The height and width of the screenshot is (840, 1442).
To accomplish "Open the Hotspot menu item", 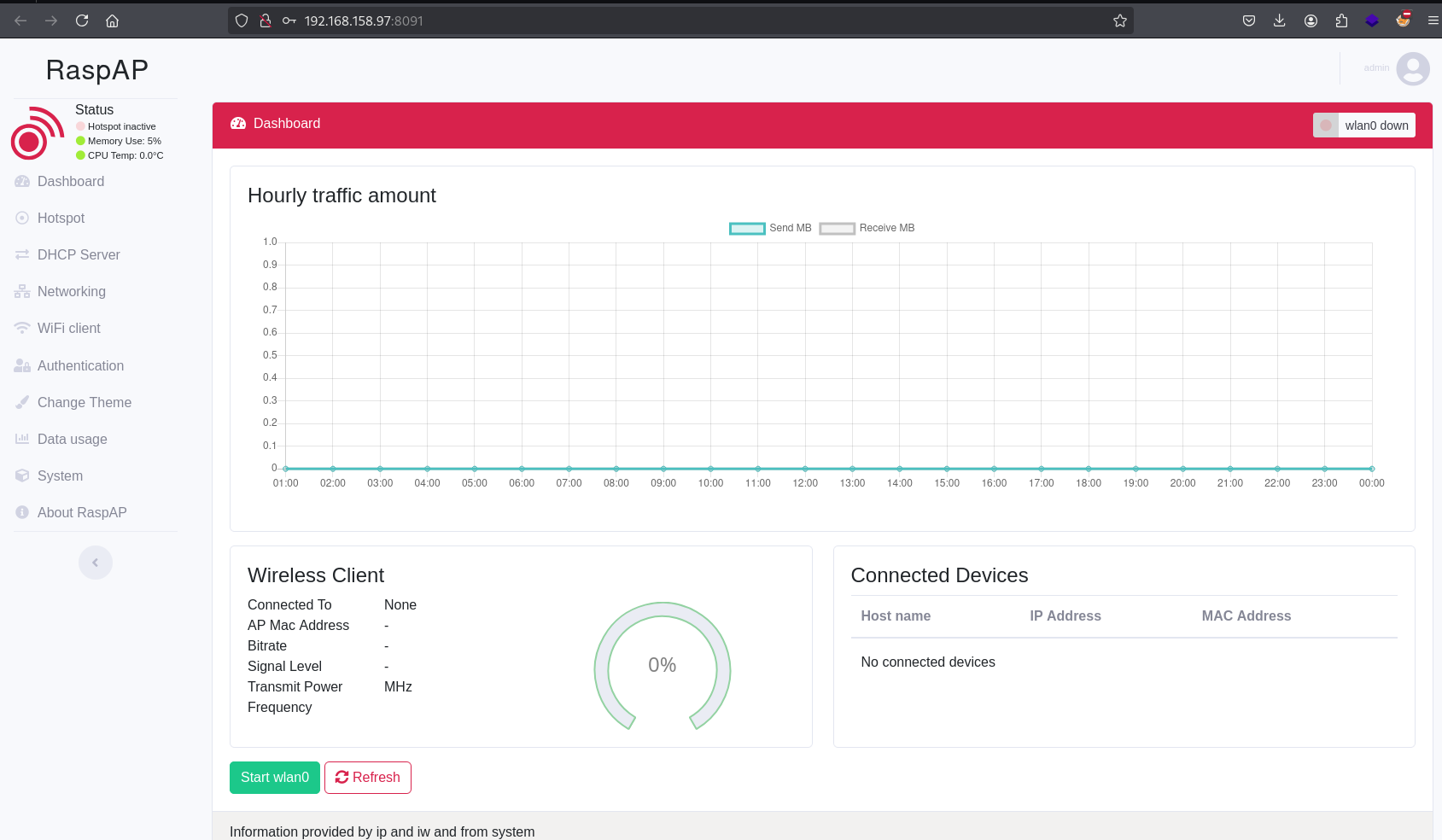I will pyautogui.click(x=61, y=219).
